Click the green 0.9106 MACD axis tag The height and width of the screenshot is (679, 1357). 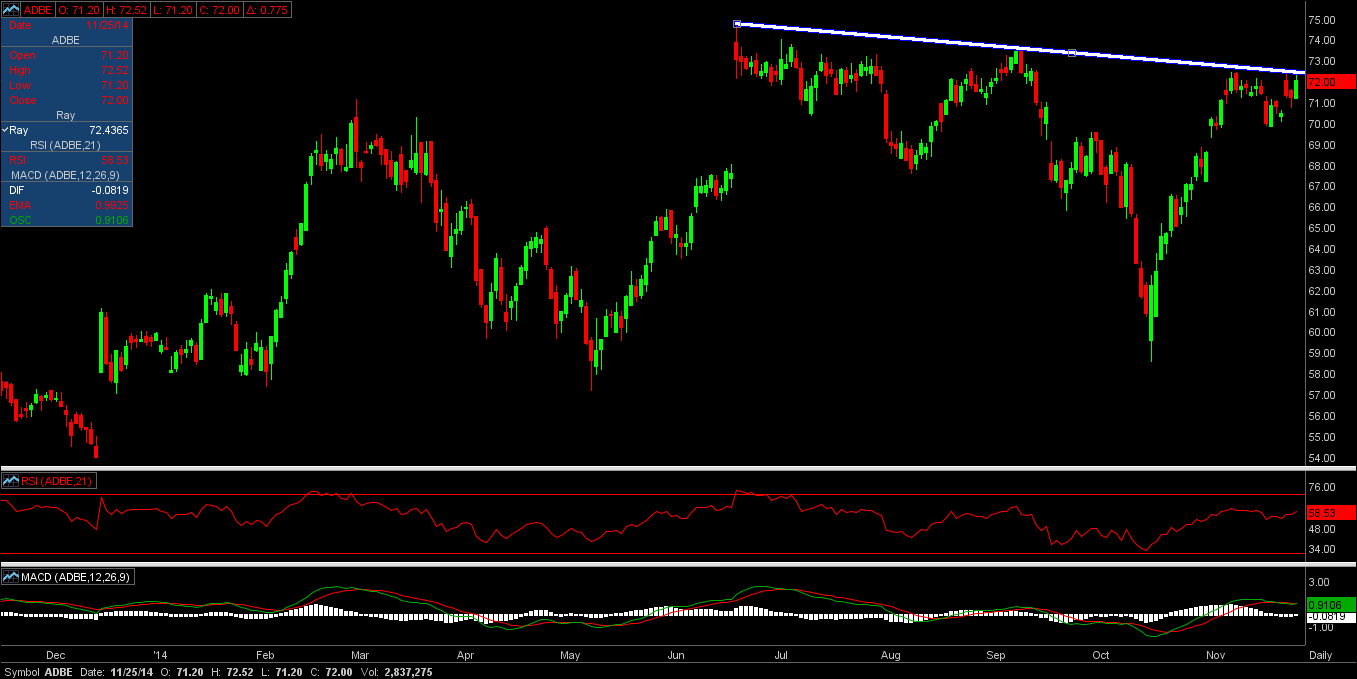tap(1330, 604)
